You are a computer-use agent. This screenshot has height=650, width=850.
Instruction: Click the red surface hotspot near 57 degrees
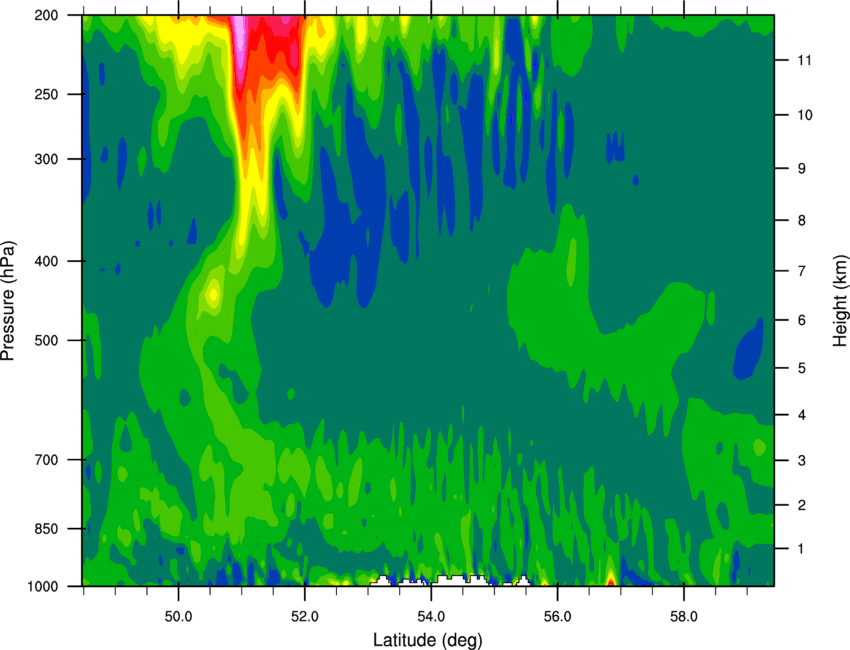coord(610,582)
